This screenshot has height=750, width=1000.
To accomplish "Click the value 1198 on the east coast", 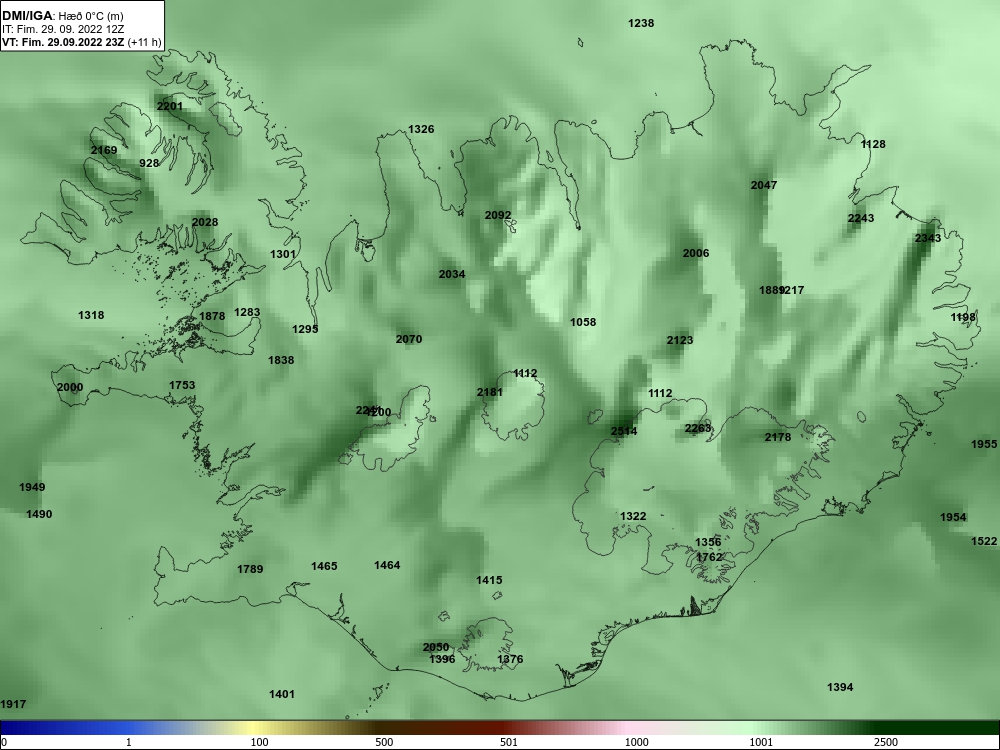I will click(963, 317).
